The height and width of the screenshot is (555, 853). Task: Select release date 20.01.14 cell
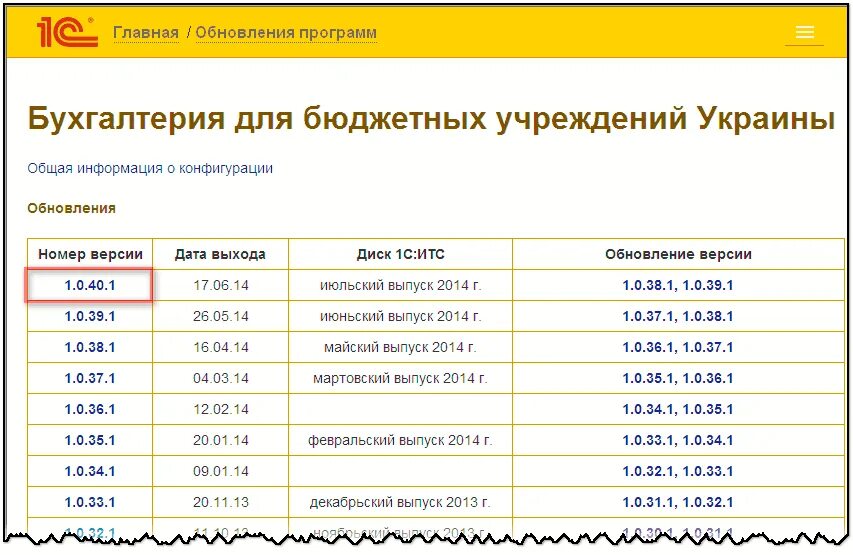coord(220,440)
